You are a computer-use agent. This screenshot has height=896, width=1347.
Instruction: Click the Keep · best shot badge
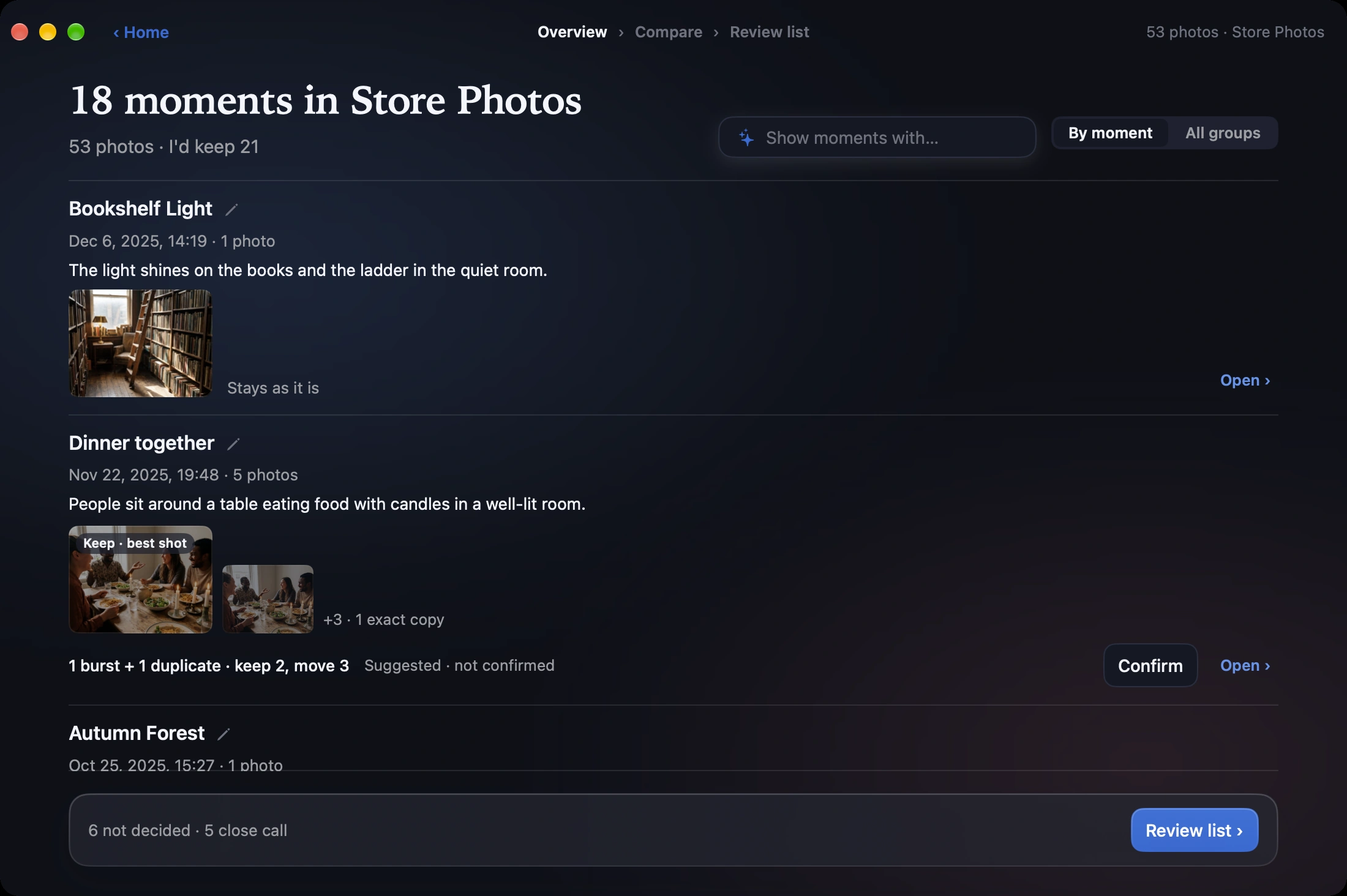pos(135,543)
